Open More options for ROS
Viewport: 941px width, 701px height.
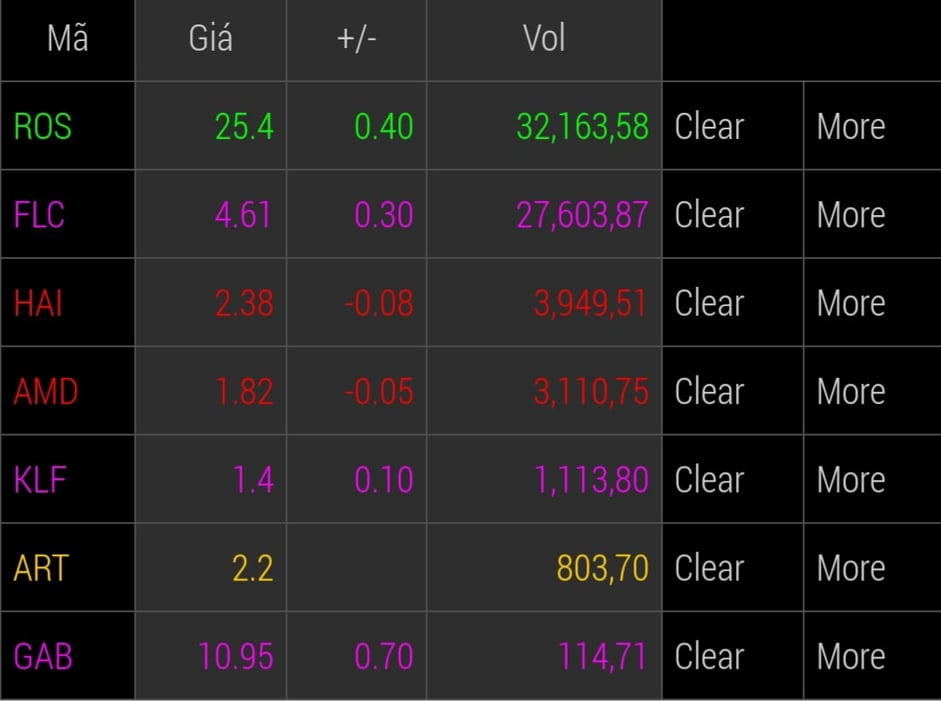[873, 126]
